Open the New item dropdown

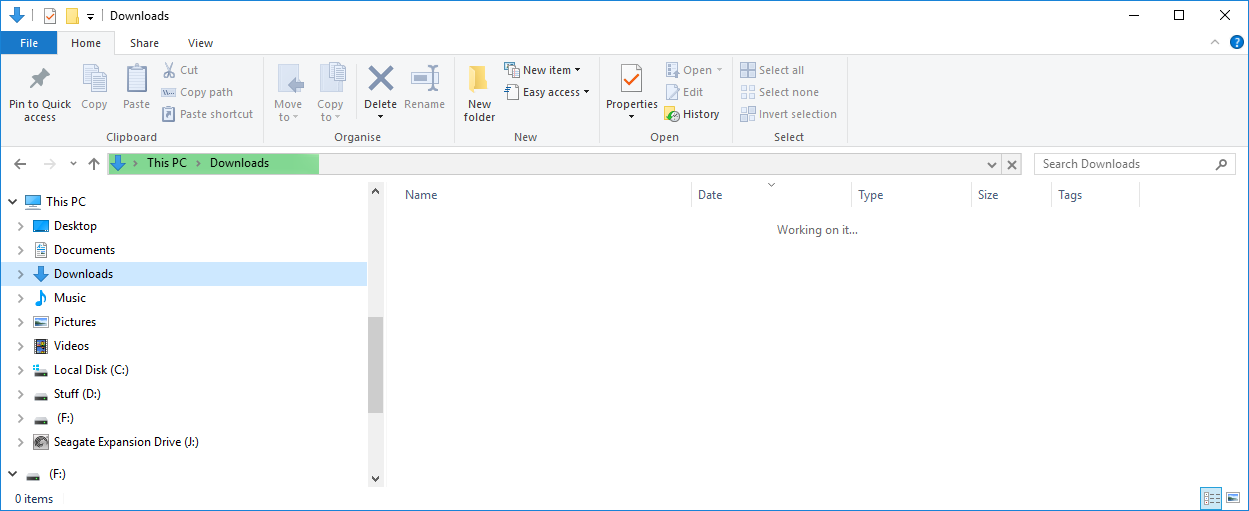(542, 70)
